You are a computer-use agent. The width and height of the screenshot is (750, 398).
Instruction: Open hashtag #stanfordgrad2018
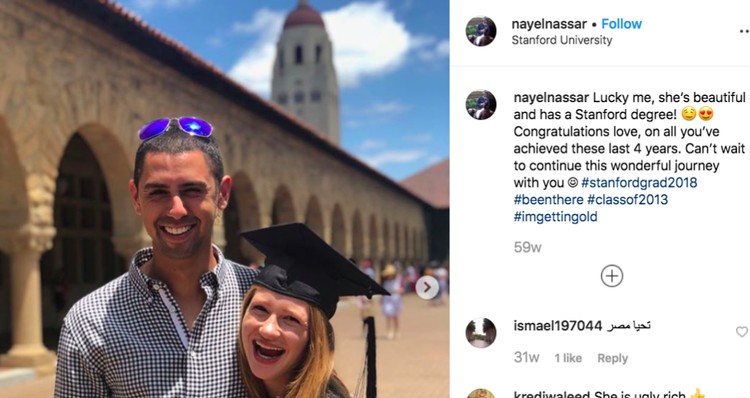[639, 183]
